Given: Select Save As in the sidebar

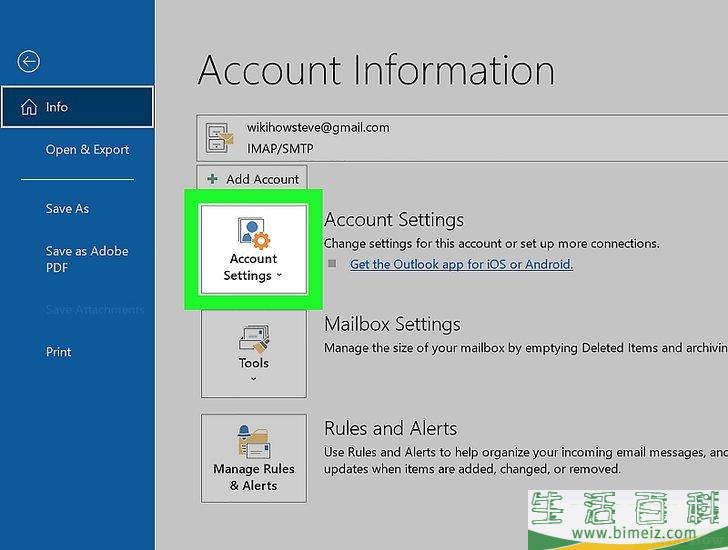Looking at the screenshot, I should (67, 209).
